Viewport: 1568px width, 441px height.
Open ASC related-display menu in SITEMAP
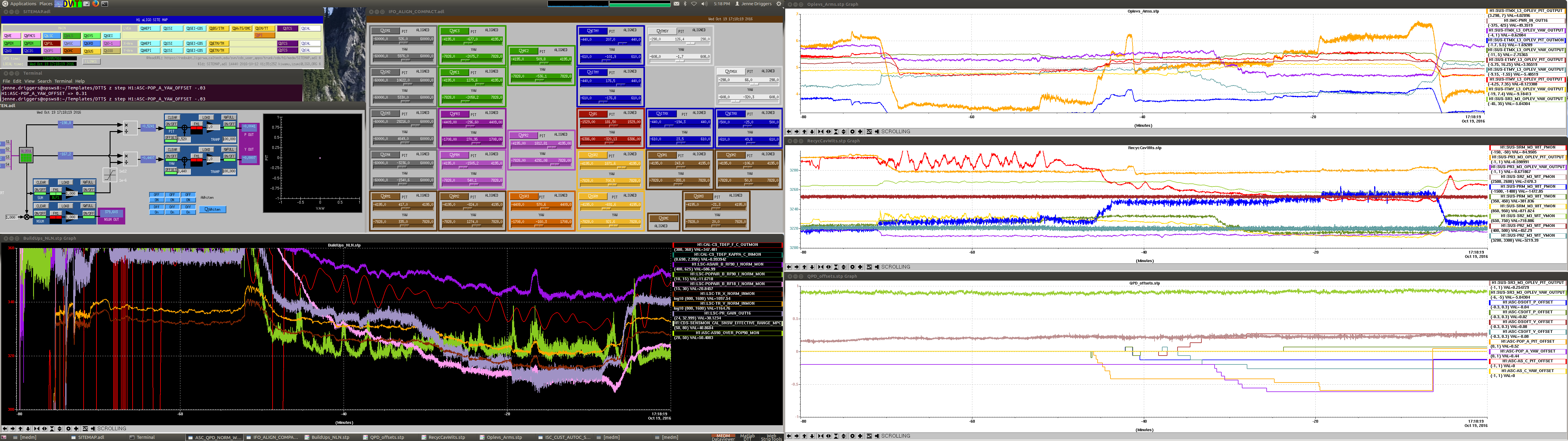click(72, 43)
